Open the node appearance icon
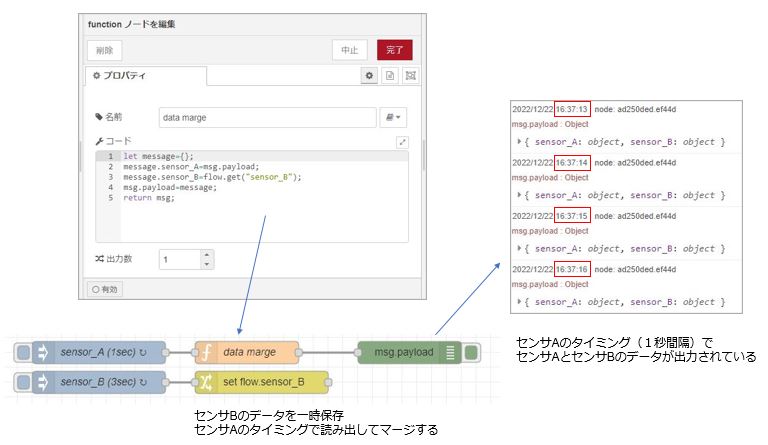 (409, 76)
